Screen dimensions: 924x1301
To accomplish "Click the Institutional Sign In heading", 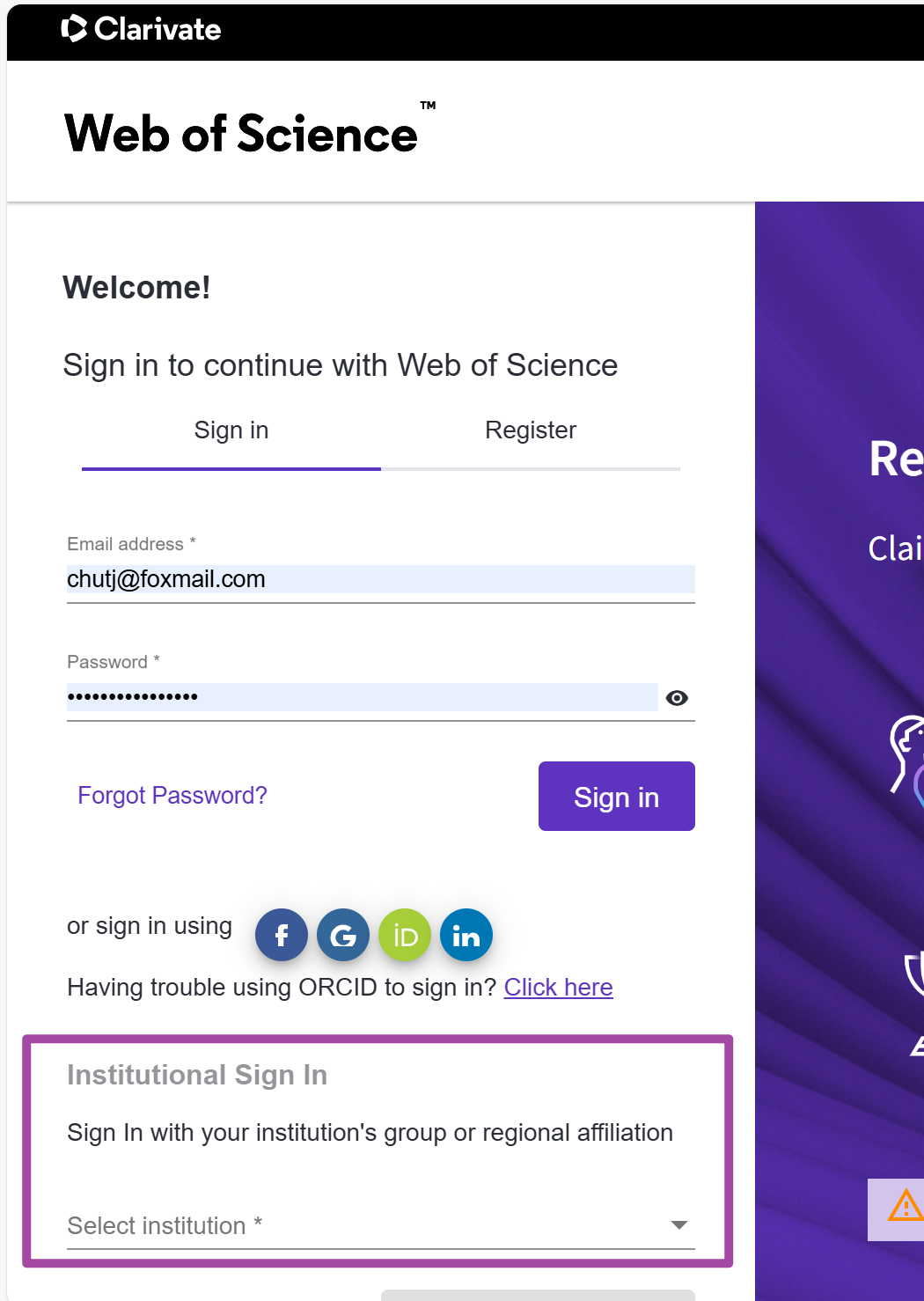I will click(197, 1075).
